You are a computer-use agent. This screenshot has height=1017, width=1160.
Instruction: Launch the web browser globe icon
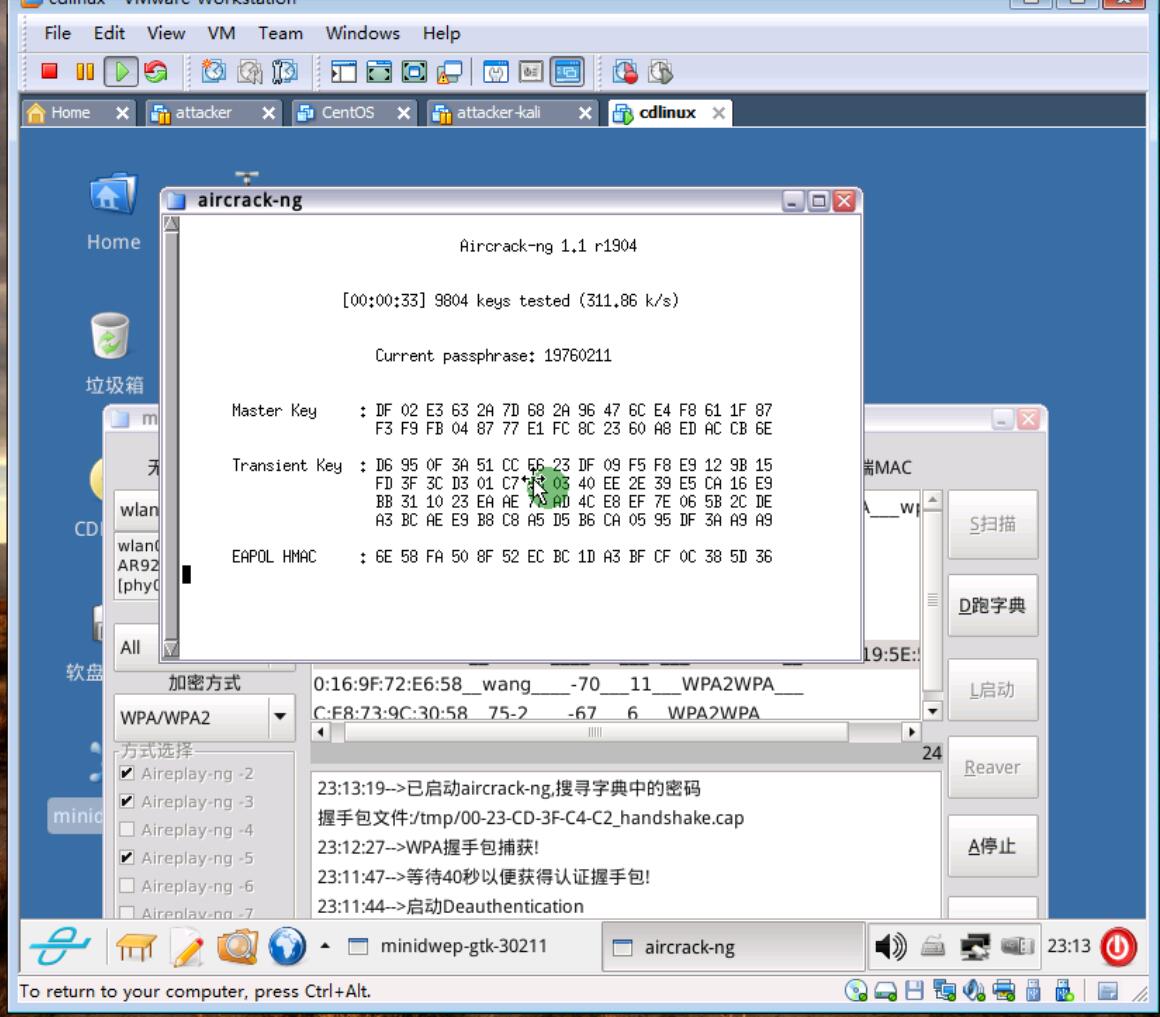287,947
